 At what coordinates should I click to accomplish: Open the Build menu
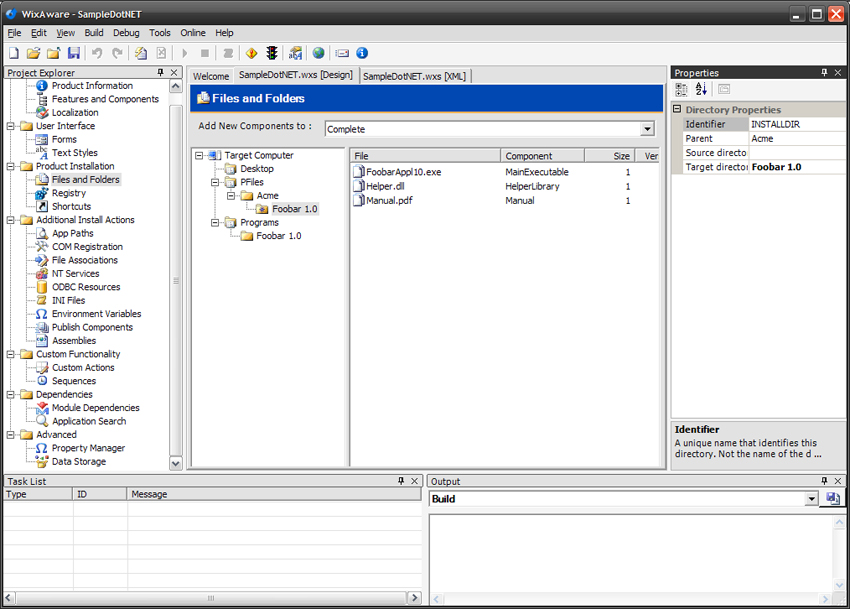tap(94, 33)
